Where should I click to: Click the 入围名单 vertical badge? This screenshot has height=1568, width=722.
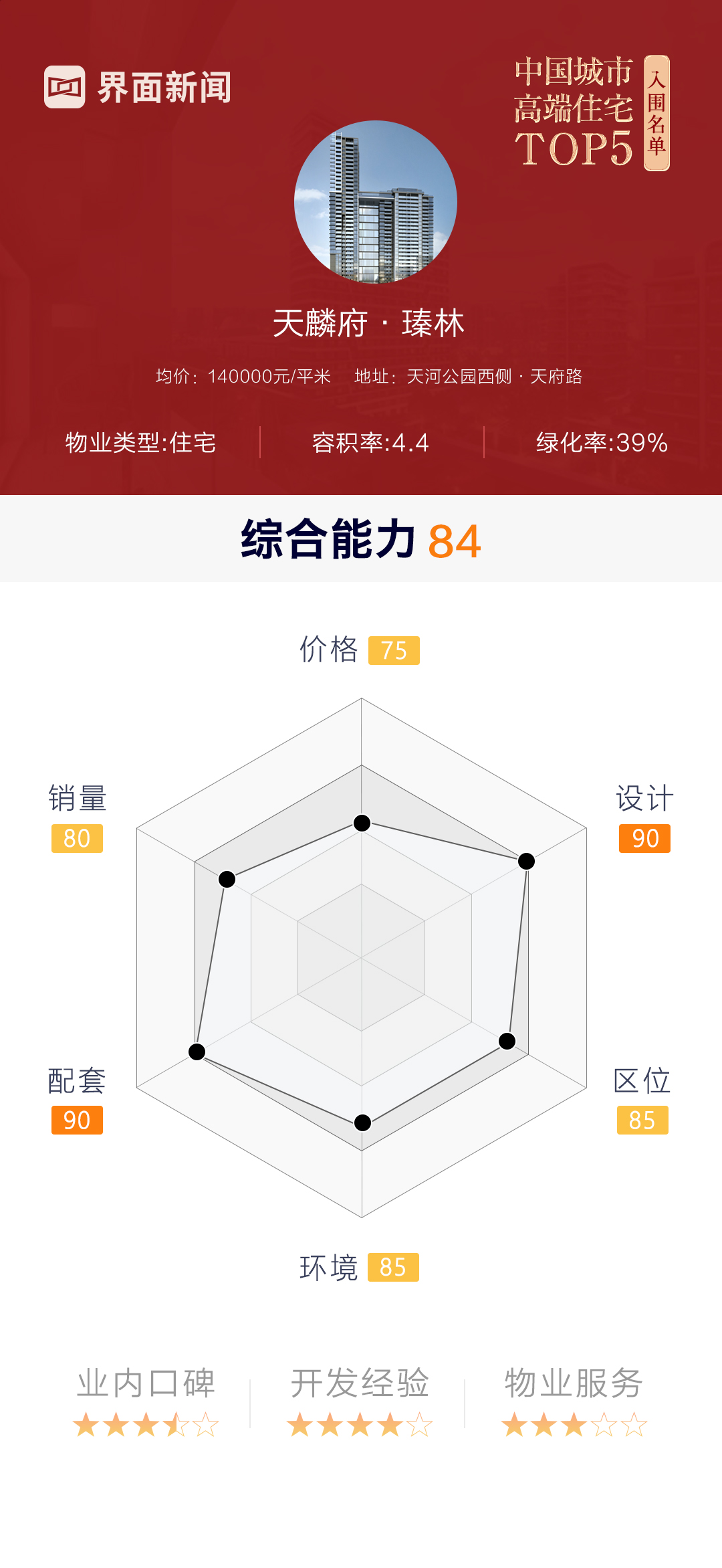tap(656, 113)
